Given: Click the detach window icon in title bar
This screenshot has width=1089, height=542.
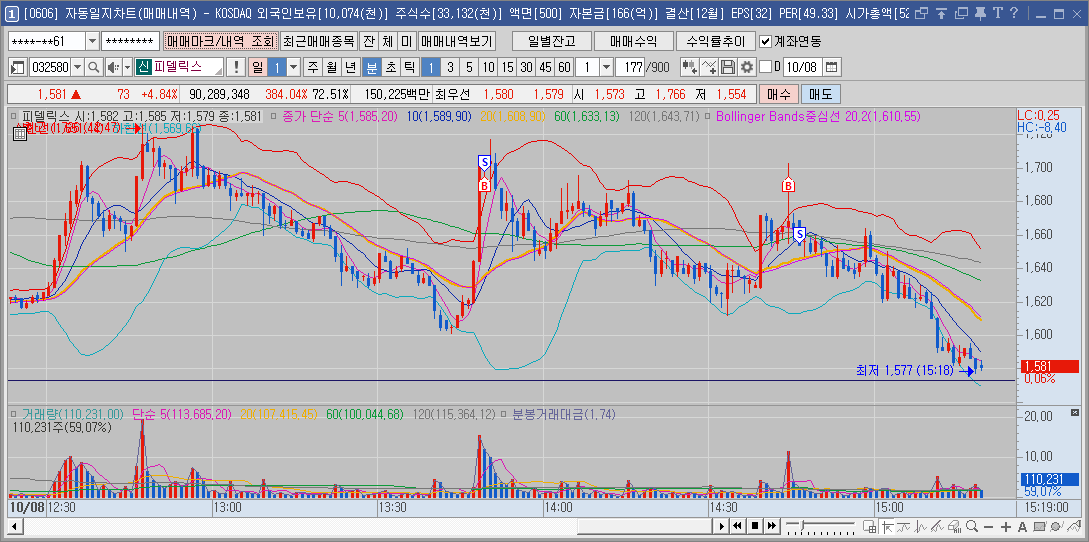Looking at the screenshot, I should click(922, 14).
